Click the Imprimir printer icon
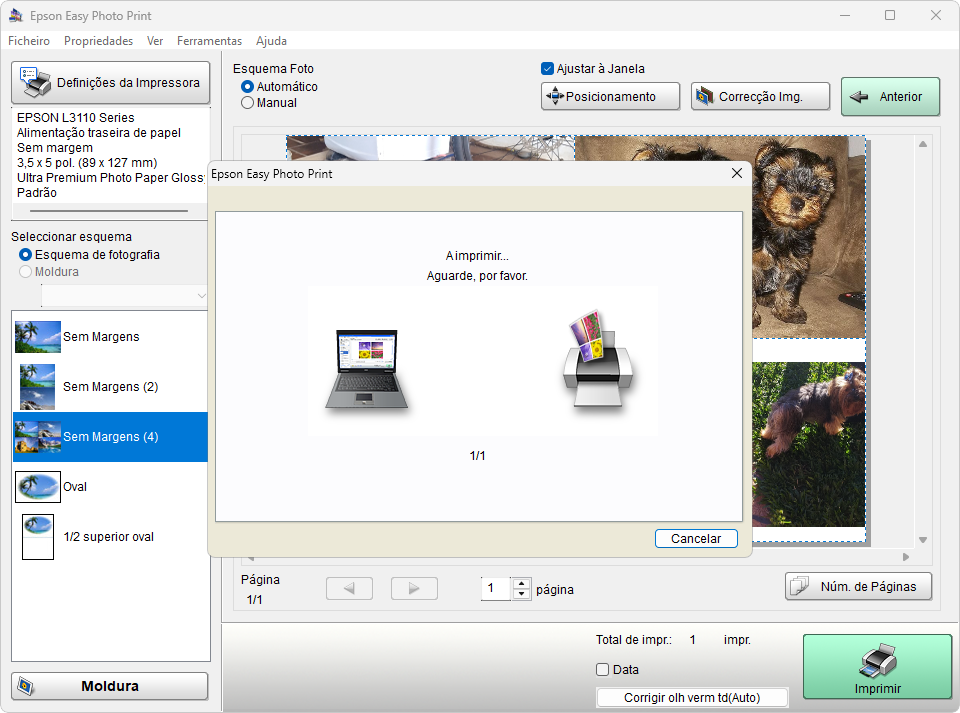This screenshot has width=960, height=713. (878, 661)
